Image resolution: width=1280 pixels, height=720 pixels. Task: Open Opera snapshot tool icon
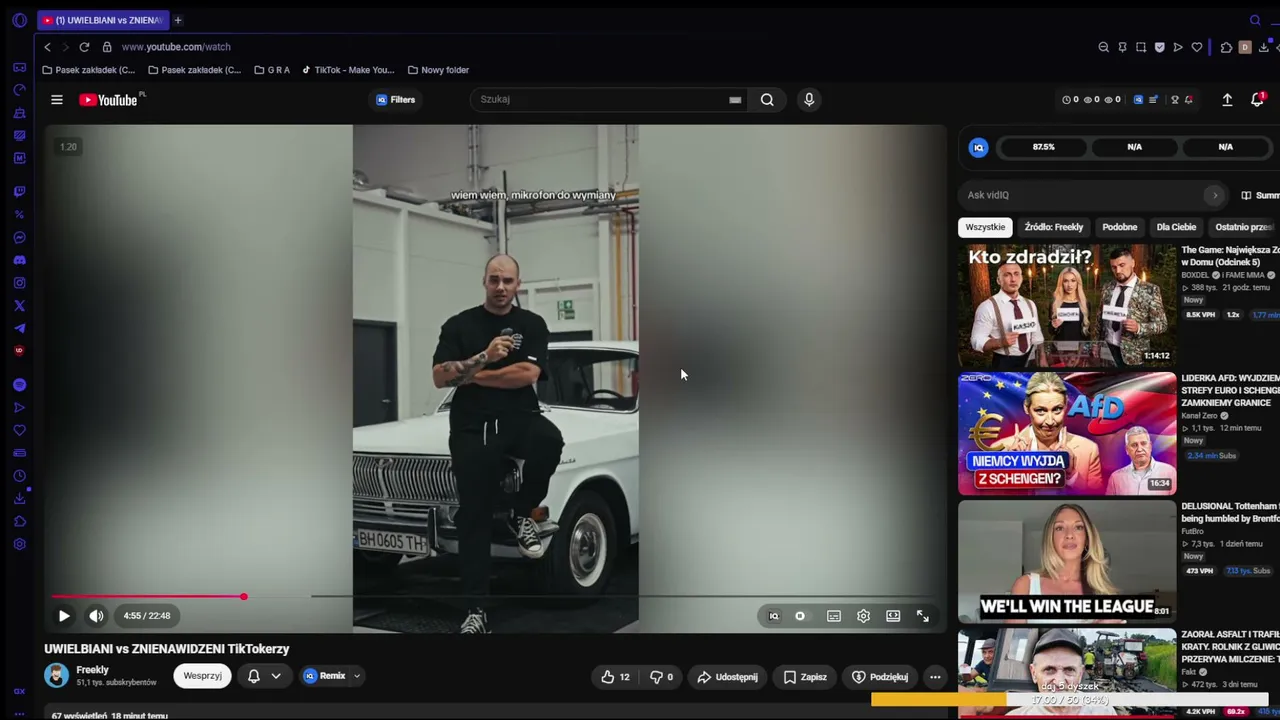pyautogui.click(x=1141, y=47)
